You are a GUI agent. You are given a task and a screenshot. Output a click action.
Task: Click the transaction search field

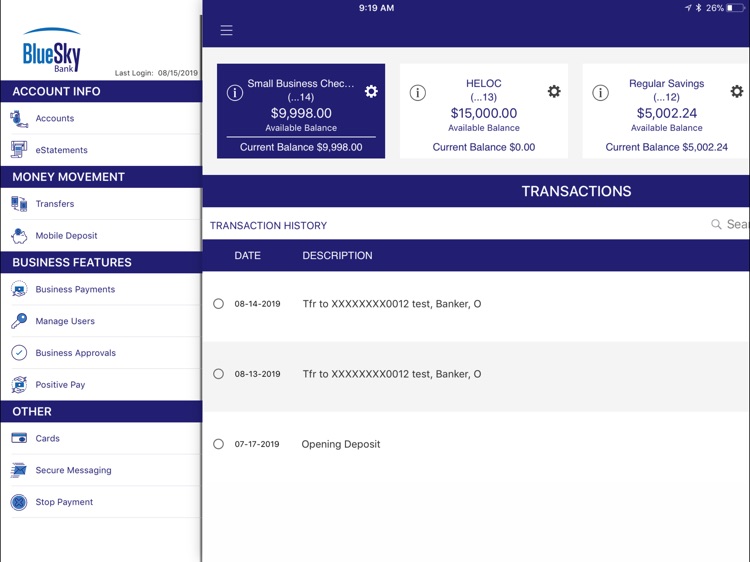coord(729,224)
